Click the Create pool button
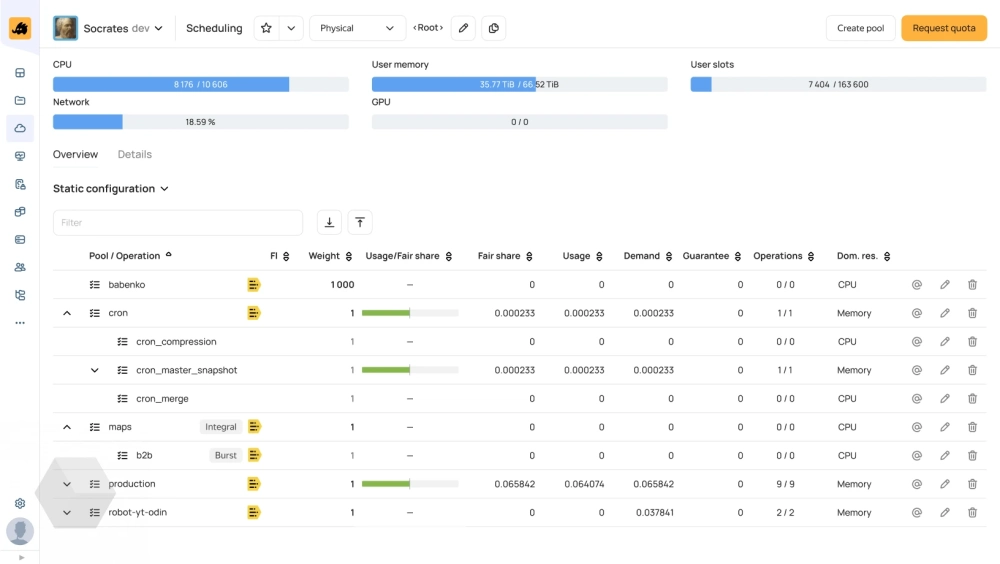 (860, 28)
